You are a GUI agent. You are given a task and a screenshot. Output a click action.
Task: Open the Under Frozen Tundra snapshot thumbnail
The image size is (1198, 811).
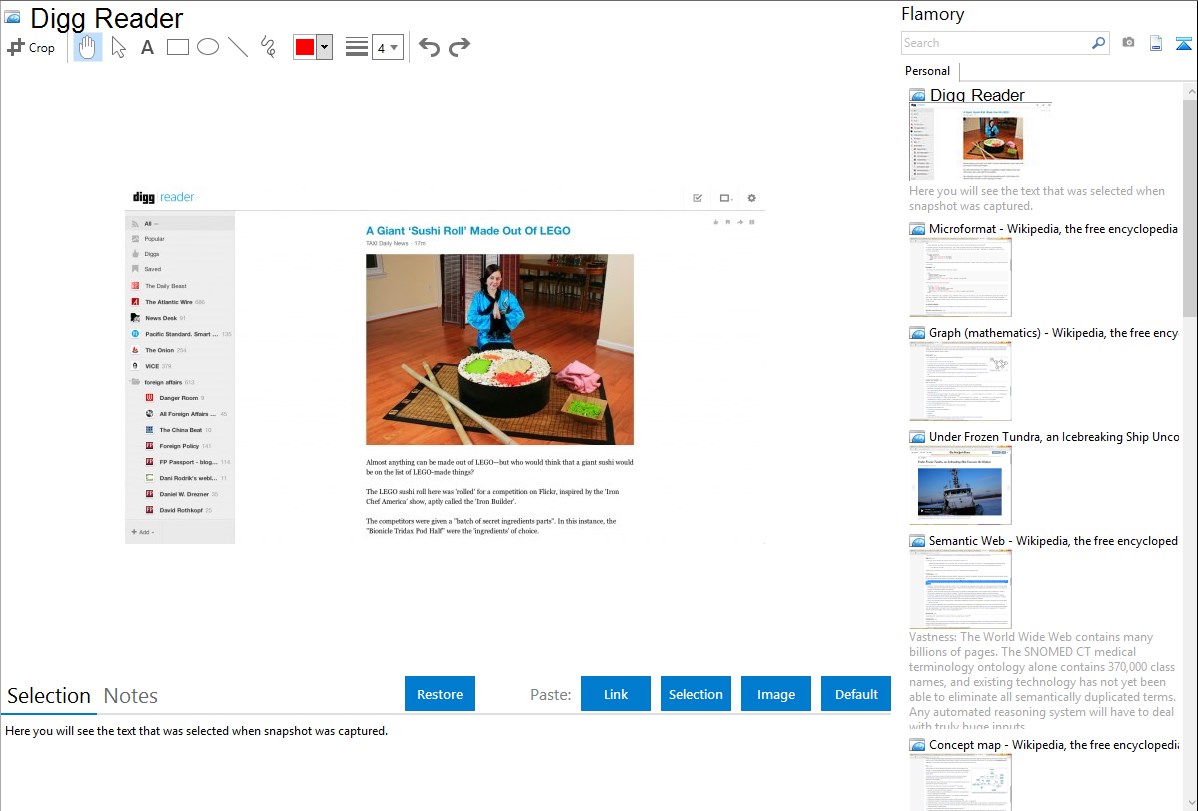pos(960,485)
